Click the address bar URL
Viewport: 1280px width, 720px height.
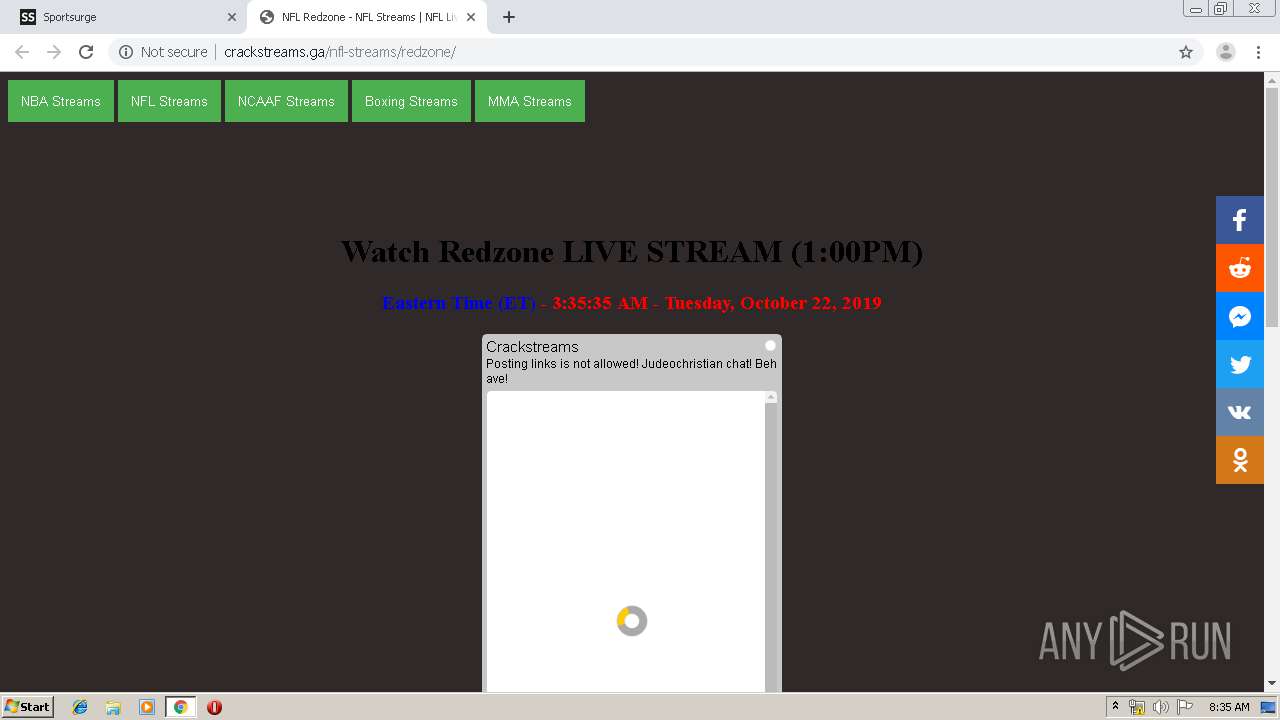coord(340,52)
